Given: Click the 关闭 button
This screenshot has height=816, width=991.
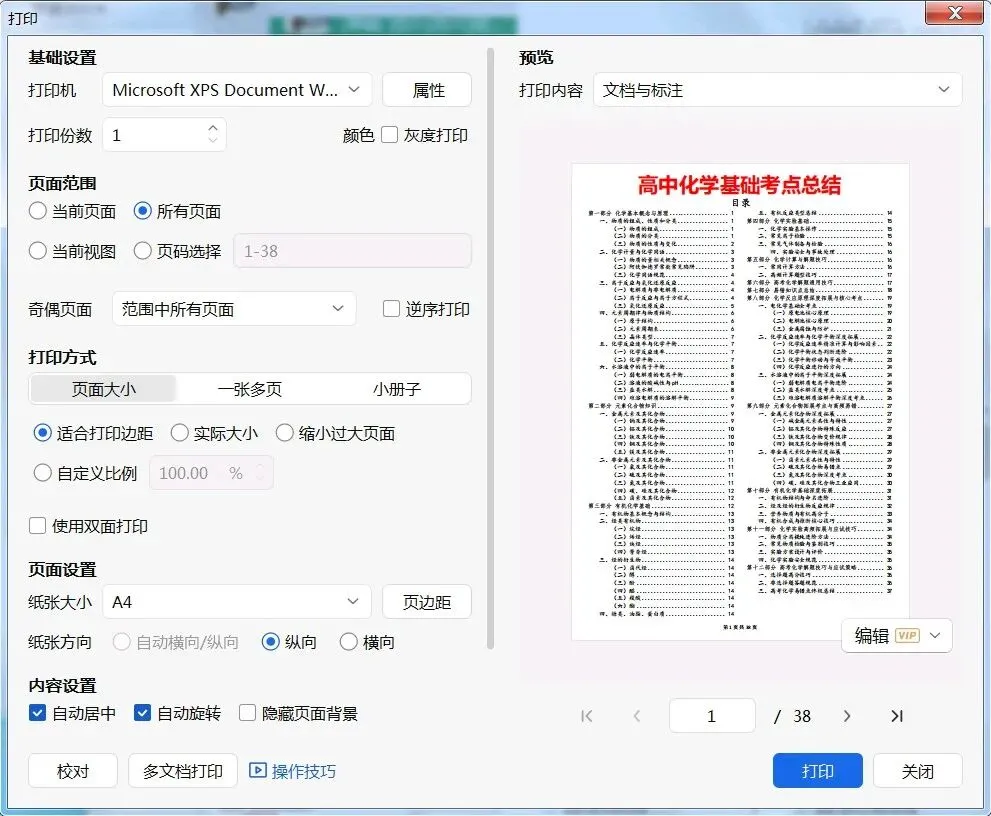Looking at the screenshot, I should pos(918,770).
